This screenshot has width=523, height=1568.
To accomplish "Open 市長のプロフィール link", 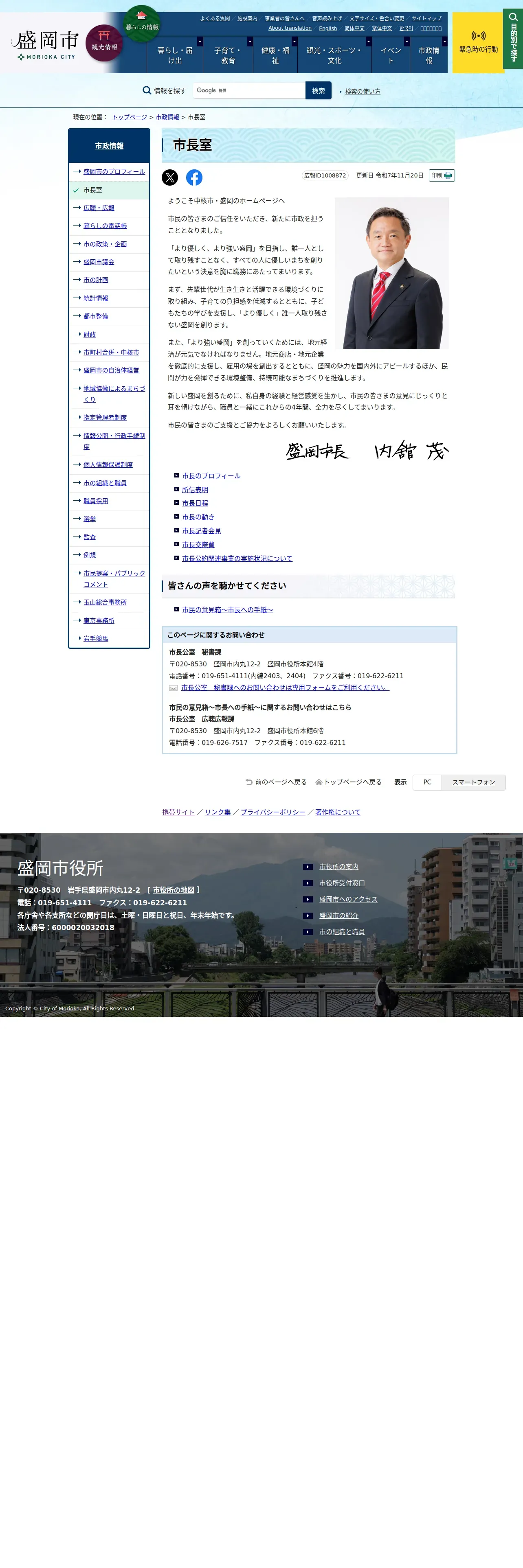I will coord(211,476).
